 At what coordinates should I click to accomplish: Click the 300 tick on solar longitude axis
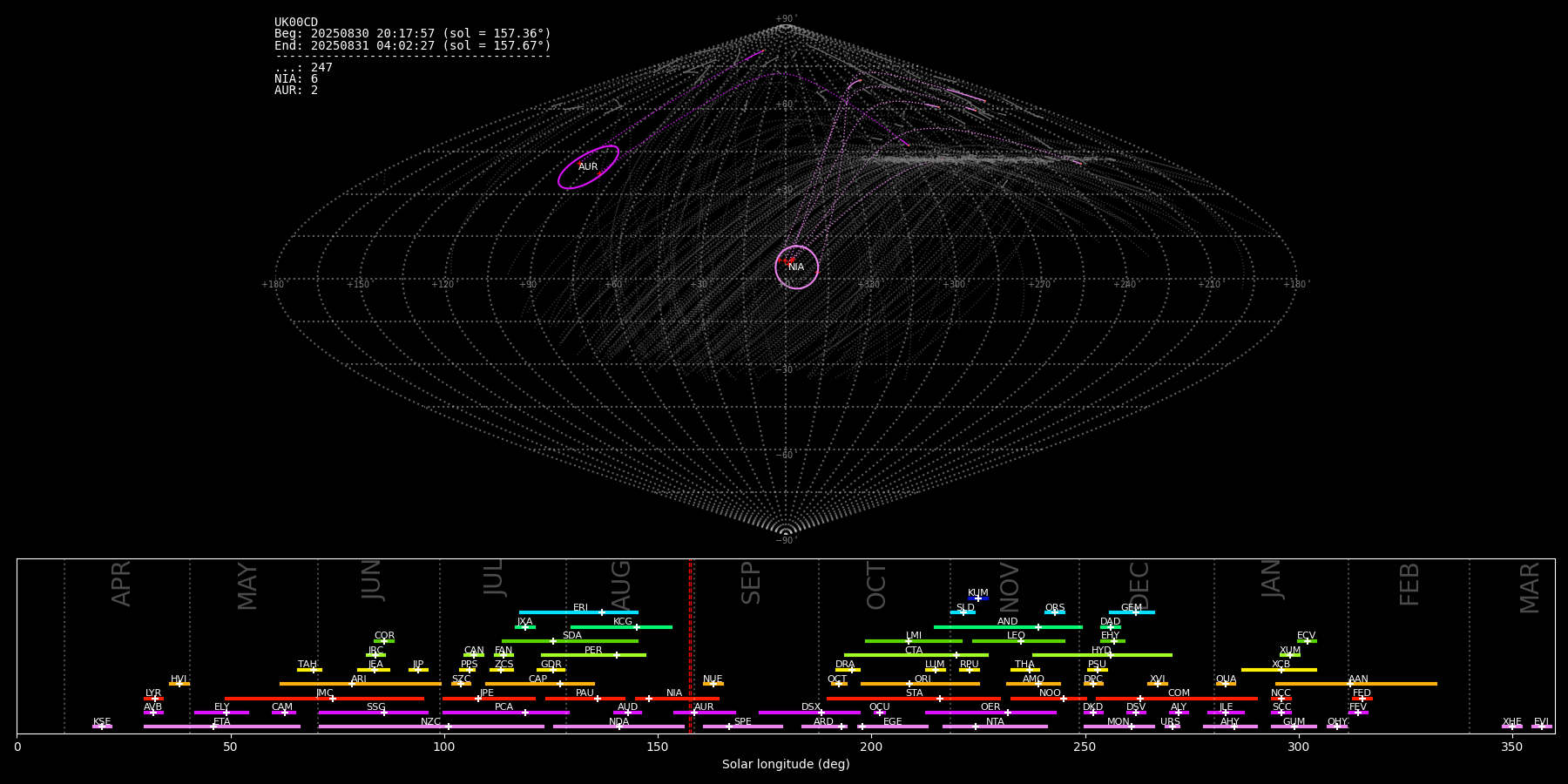[x=1298, y=747]
